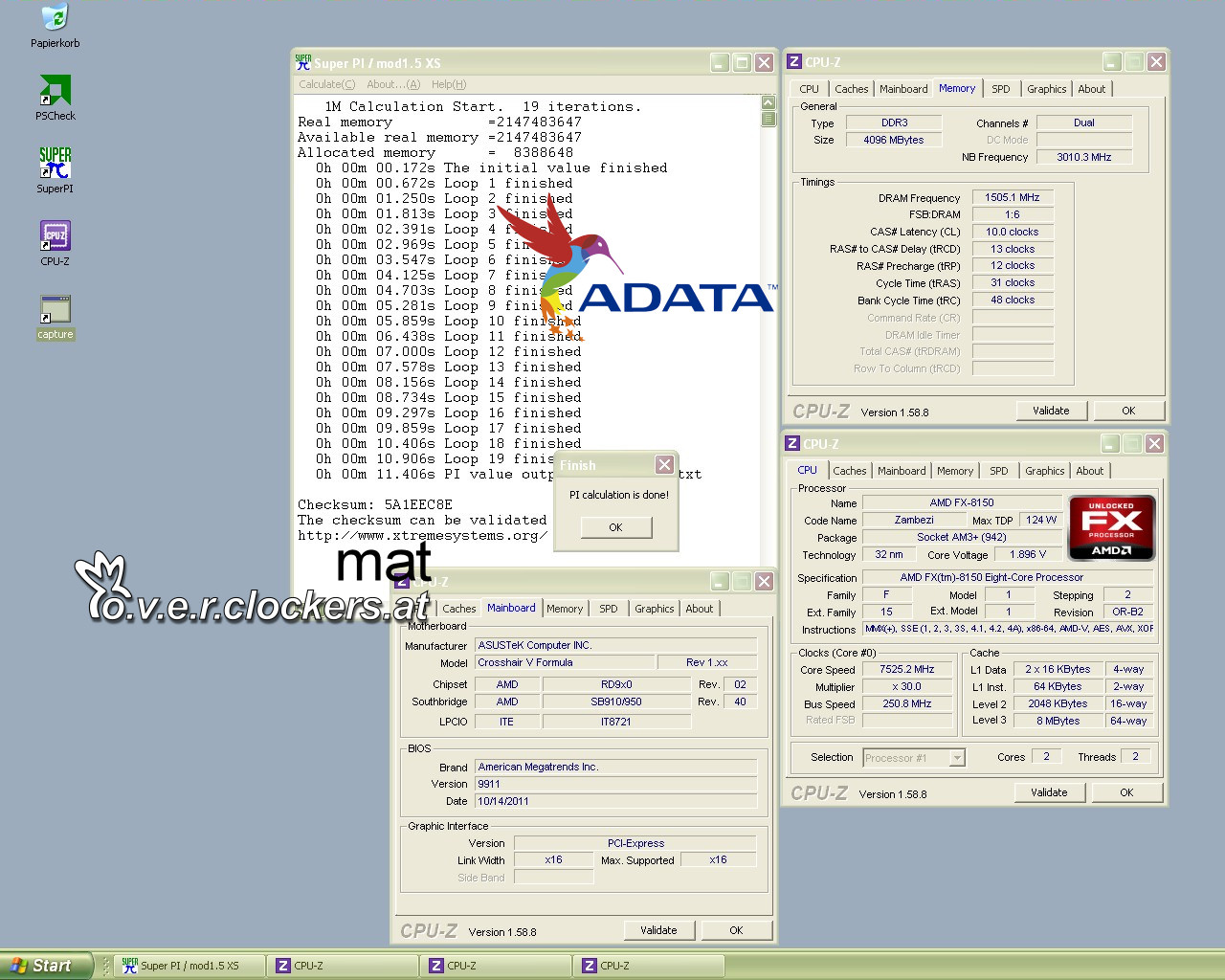
Task: Click Validate in processor CPU-Z window
Action: [1049, 792]
